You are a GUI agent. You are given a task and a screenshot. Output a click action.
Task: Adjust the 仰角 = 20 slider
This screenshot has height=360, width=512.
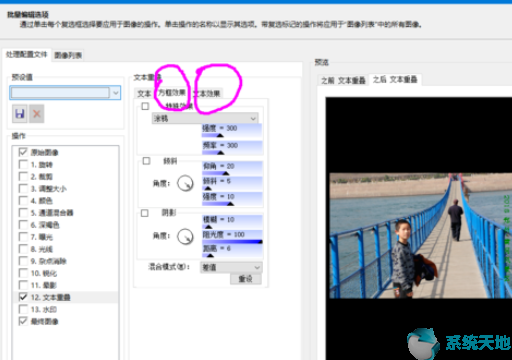tap(232, 168)
